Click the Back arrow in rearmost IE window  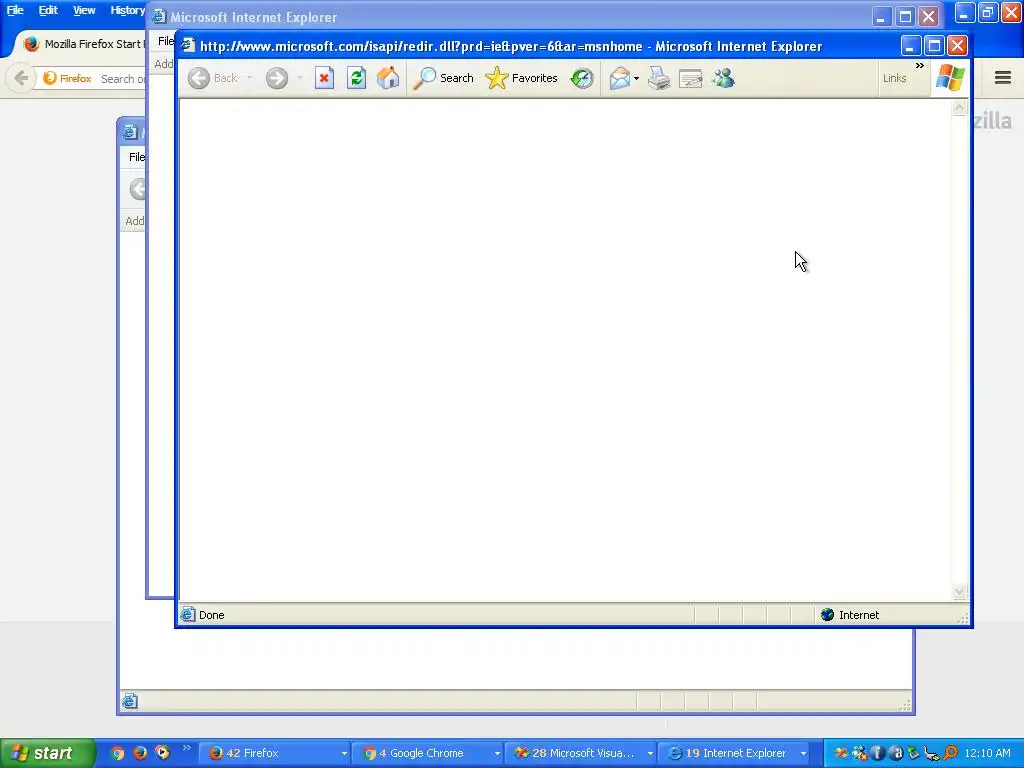tap(137, 189)
